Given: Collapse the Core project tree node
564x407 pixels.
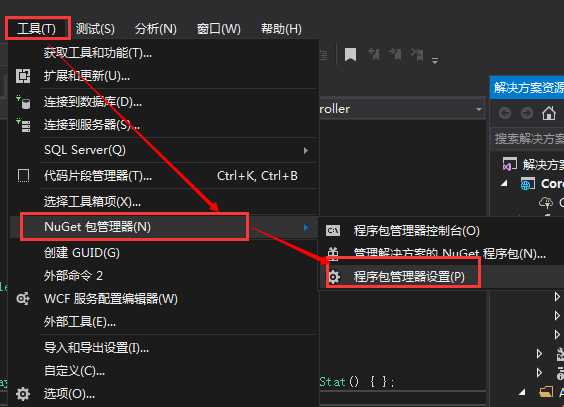Looking at the screenshot, I should (505, 184).
